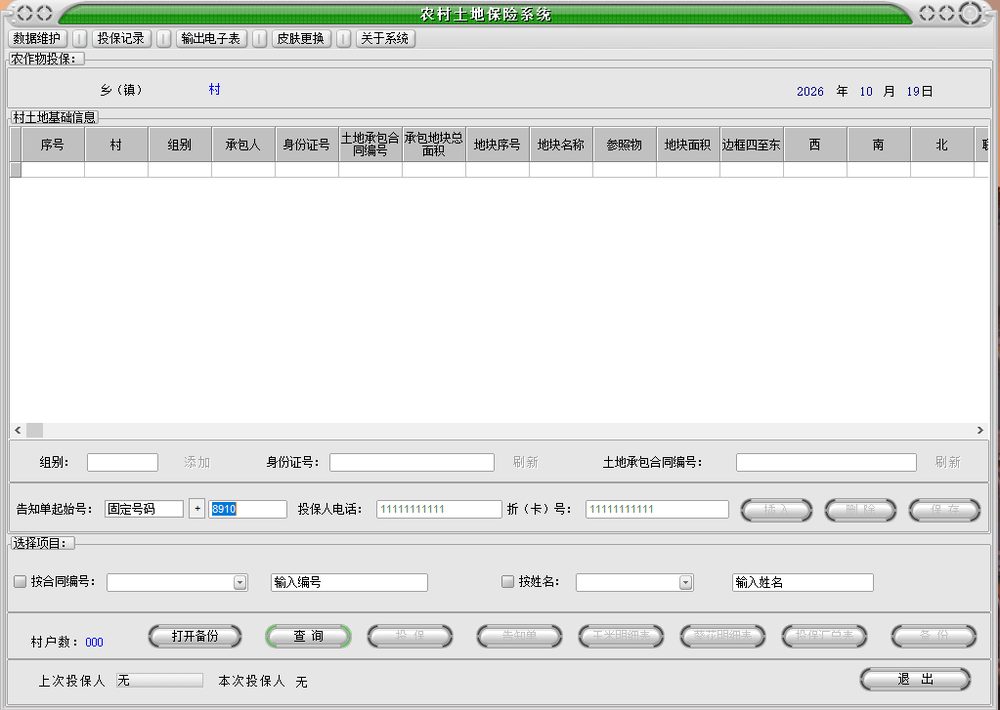Enable the 按合同编号 checkbox
This screenshot has height=710, width=1000.
(x=20, y=581)
